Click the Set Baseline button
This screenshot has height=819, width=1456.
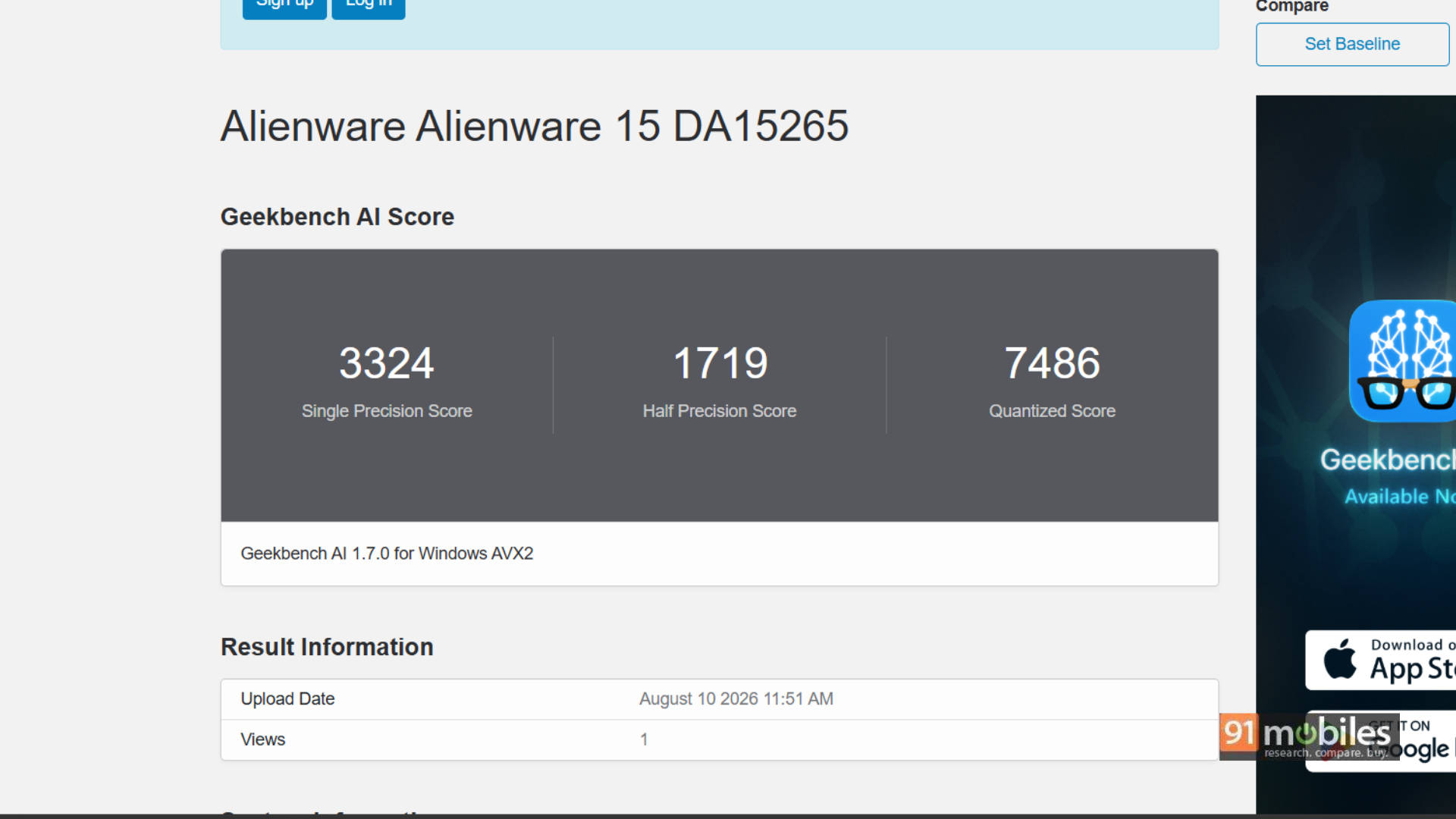1352,44
